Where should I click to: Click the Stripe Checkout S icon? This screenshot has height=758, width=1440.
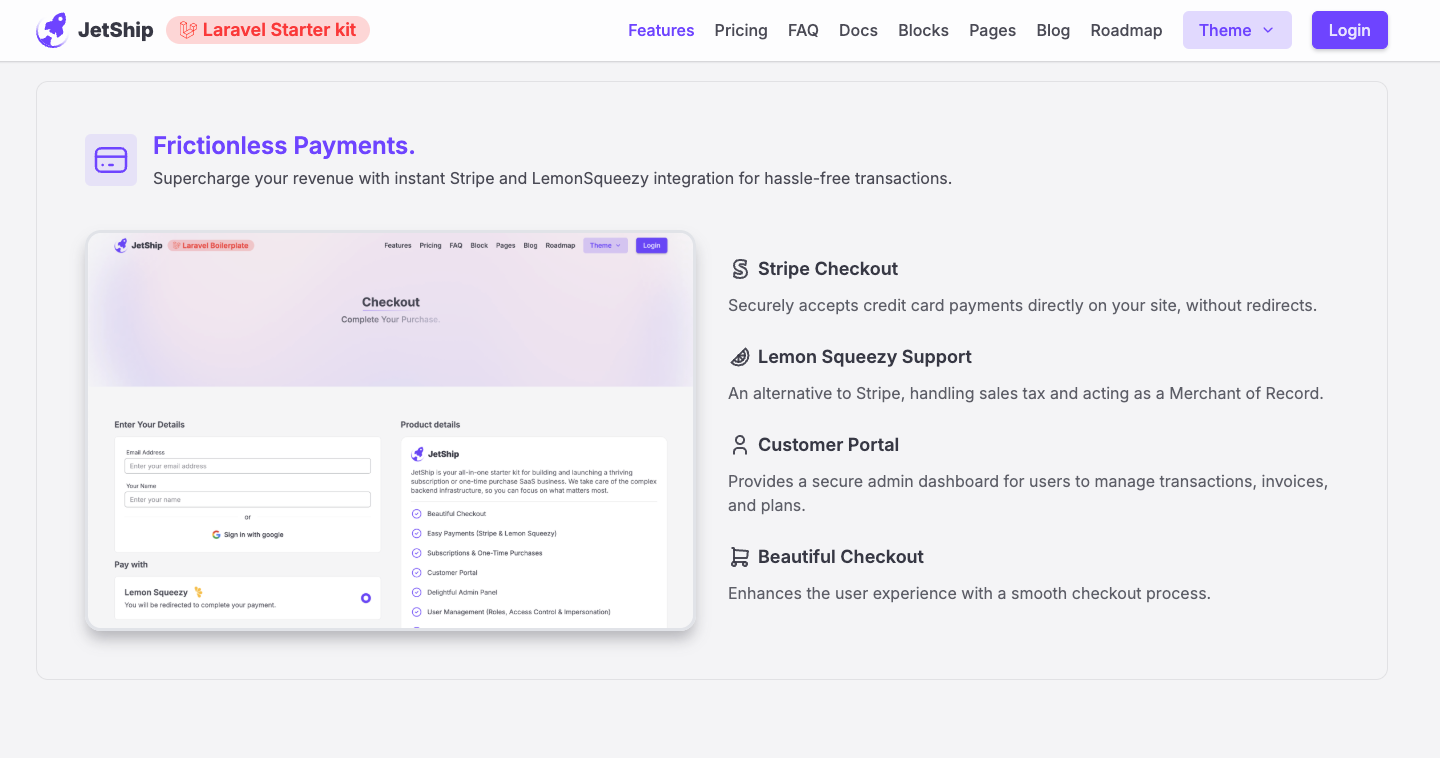pyautogui.click(x=740, y=269)
